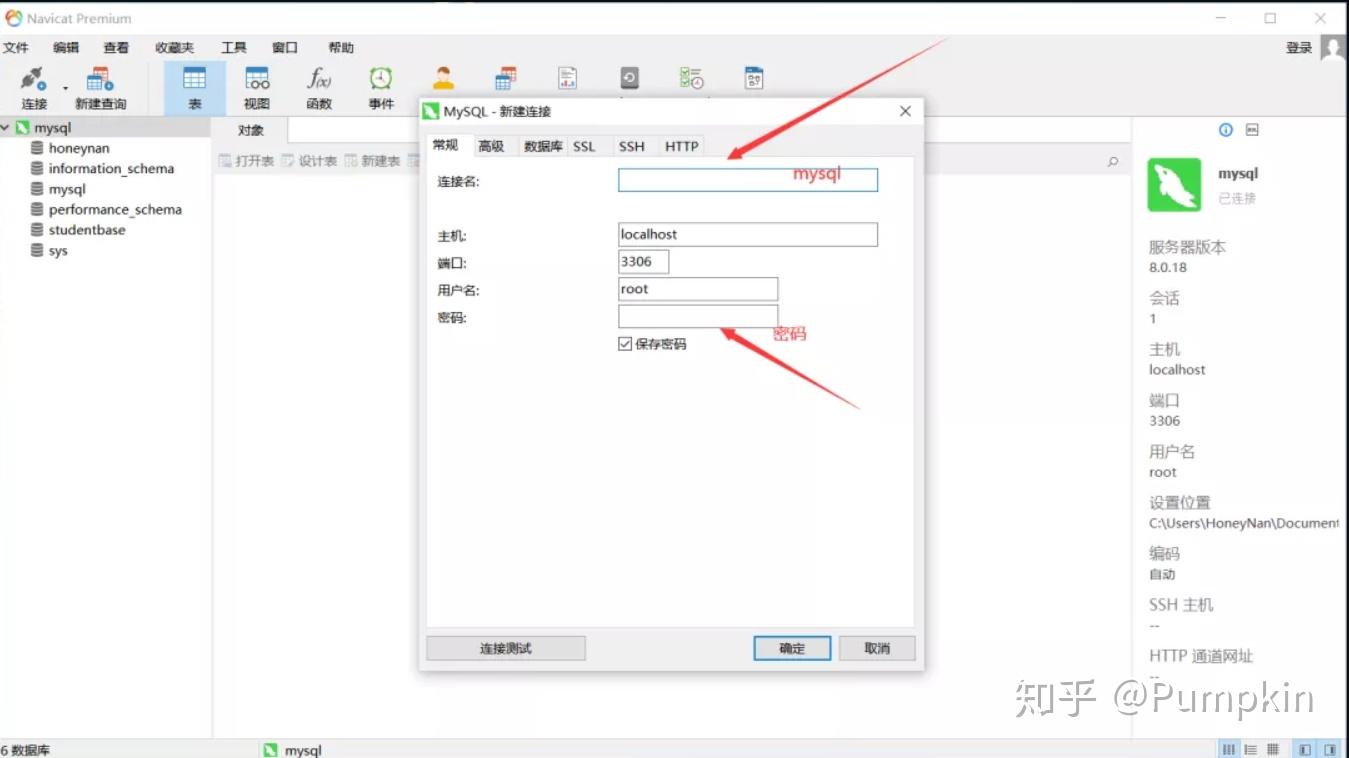Open the Function (函数) toolbar icon
This screenshot has width=1349, height=758.
[x=319, y=87]
